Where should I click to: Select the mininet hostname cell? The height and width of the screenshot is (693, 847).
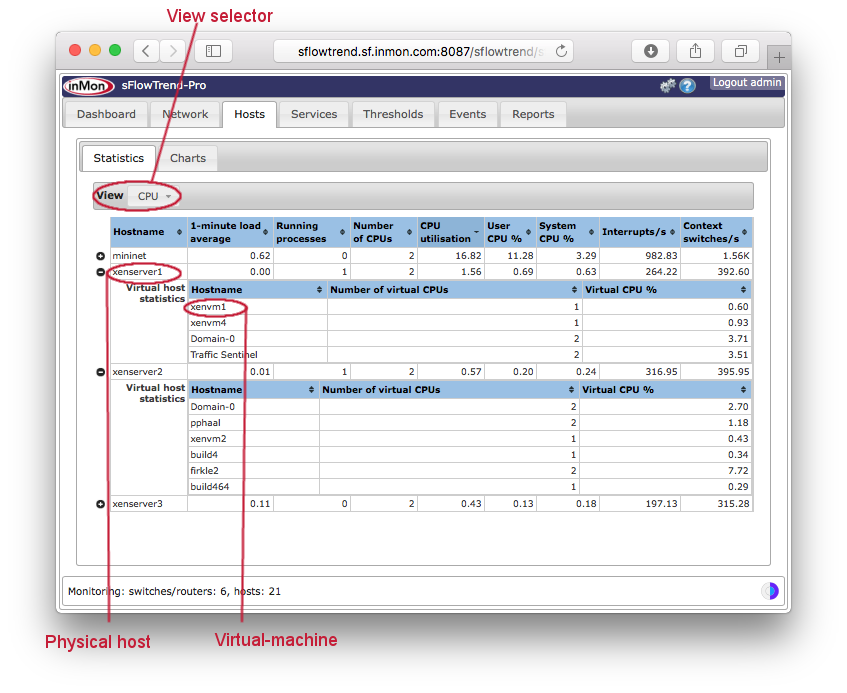point(149,255)
